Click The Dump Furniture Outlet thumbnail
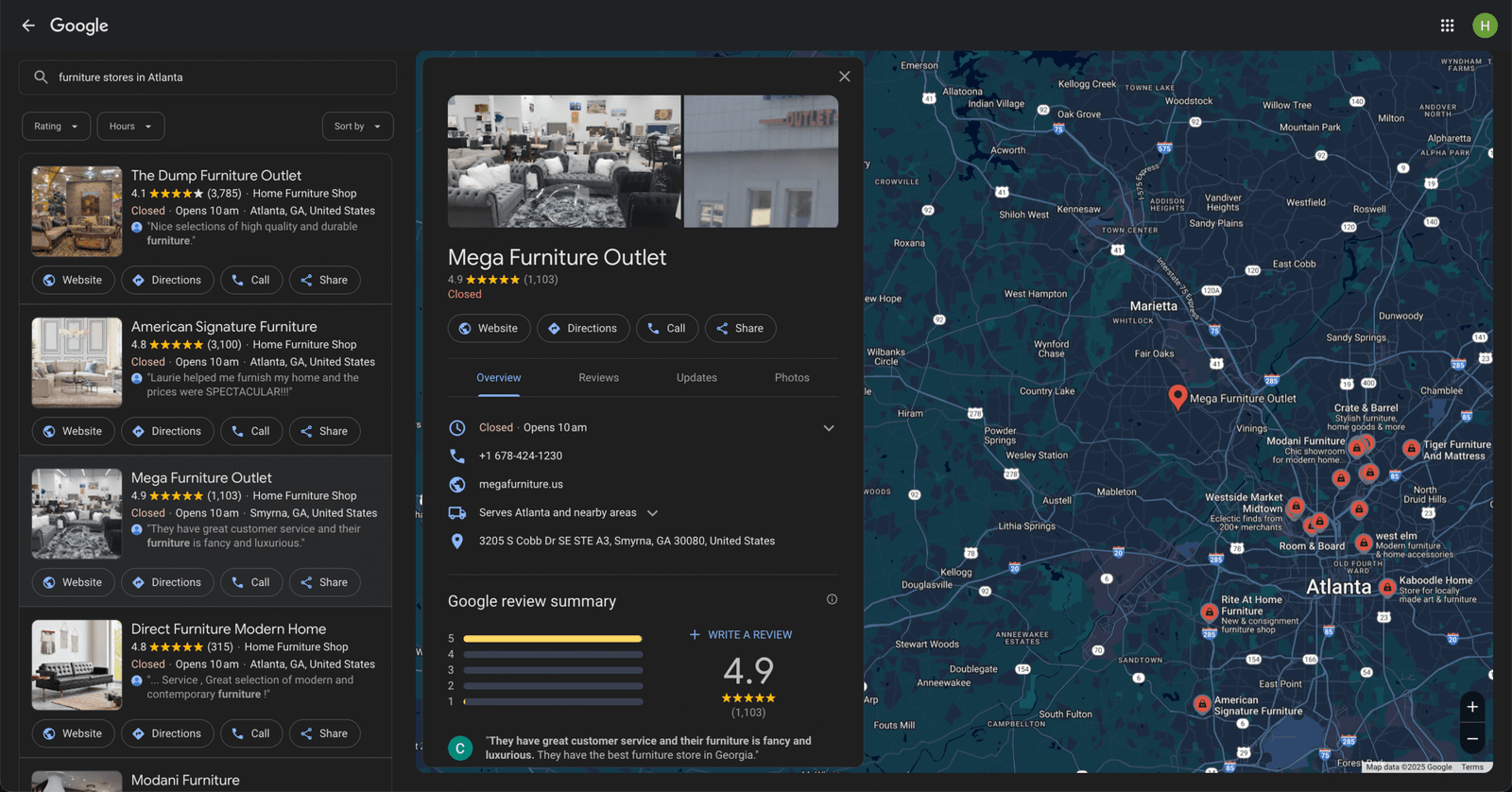Image resolution: width=1512 pixels, height=792 pixels. click(77, 212)
